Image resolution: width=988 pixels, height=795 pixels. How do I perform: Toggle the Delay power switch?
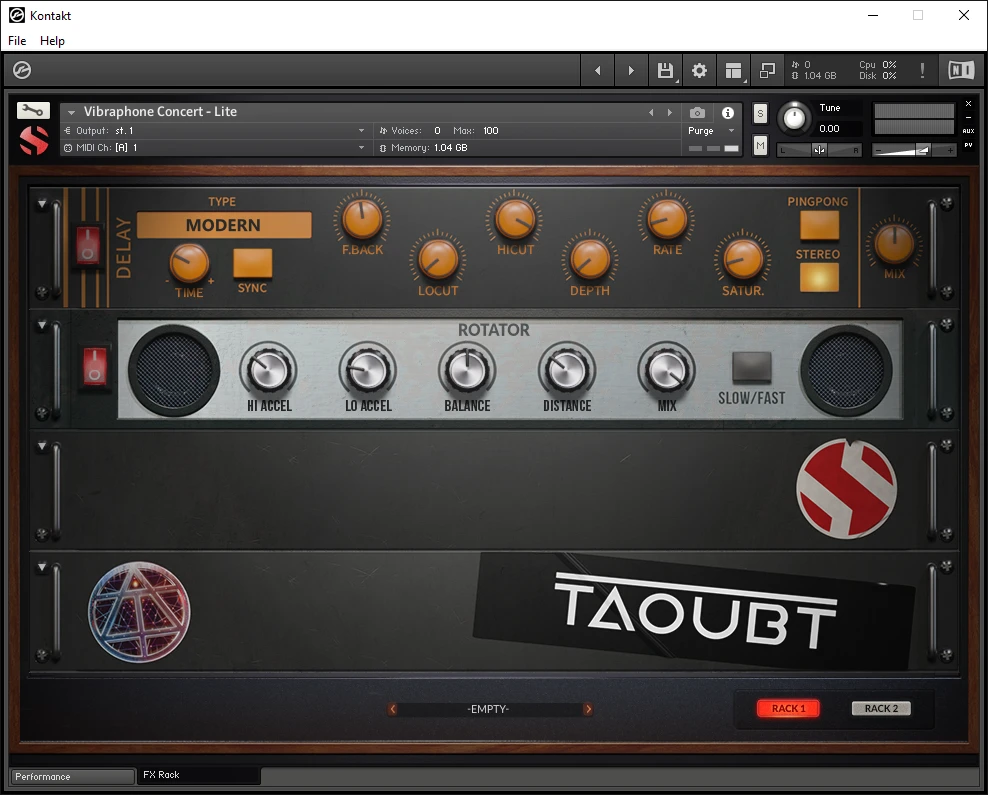[88, 245]
